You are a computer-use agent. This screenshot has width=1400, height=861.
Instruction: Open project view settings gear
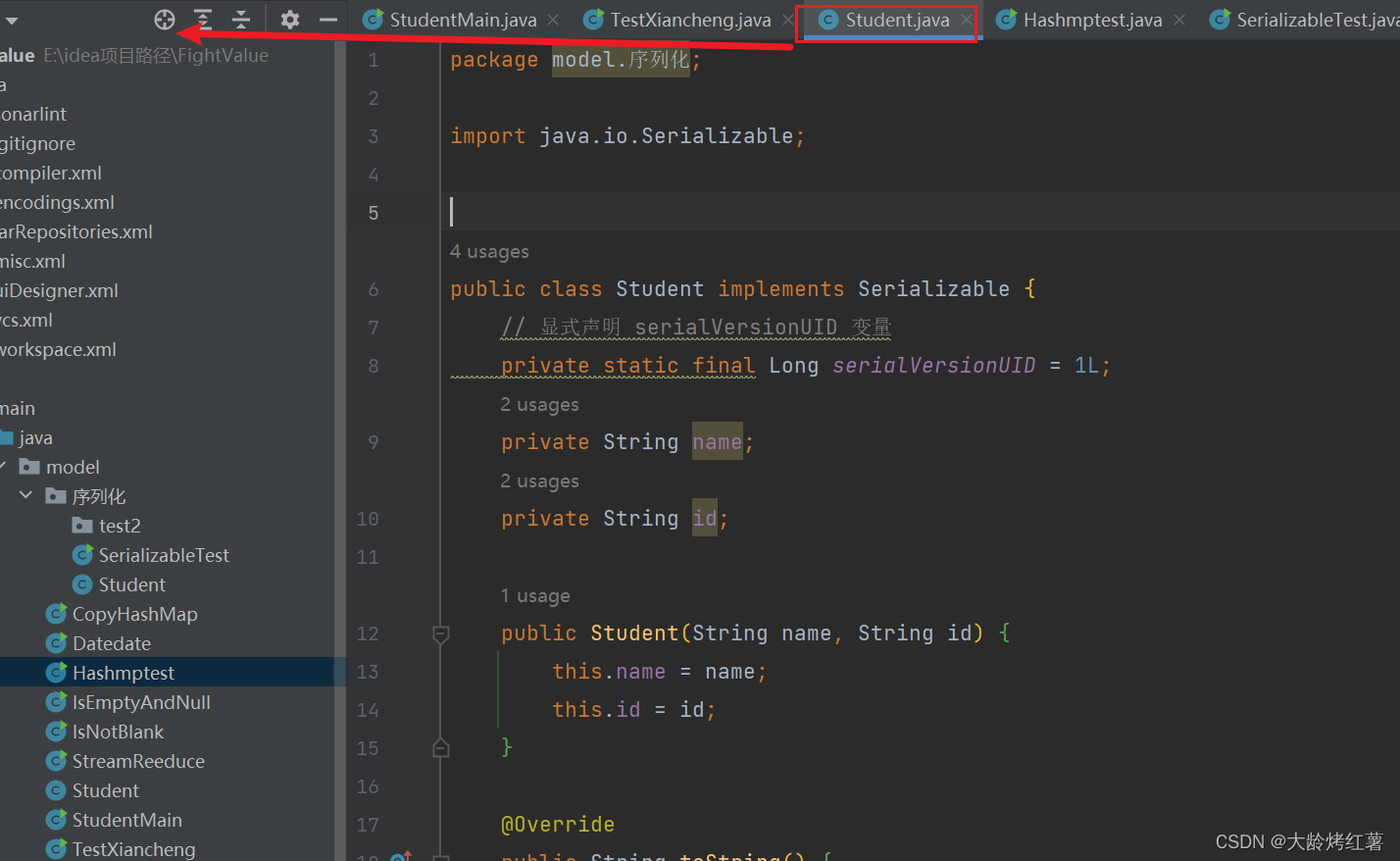point(290,19)
